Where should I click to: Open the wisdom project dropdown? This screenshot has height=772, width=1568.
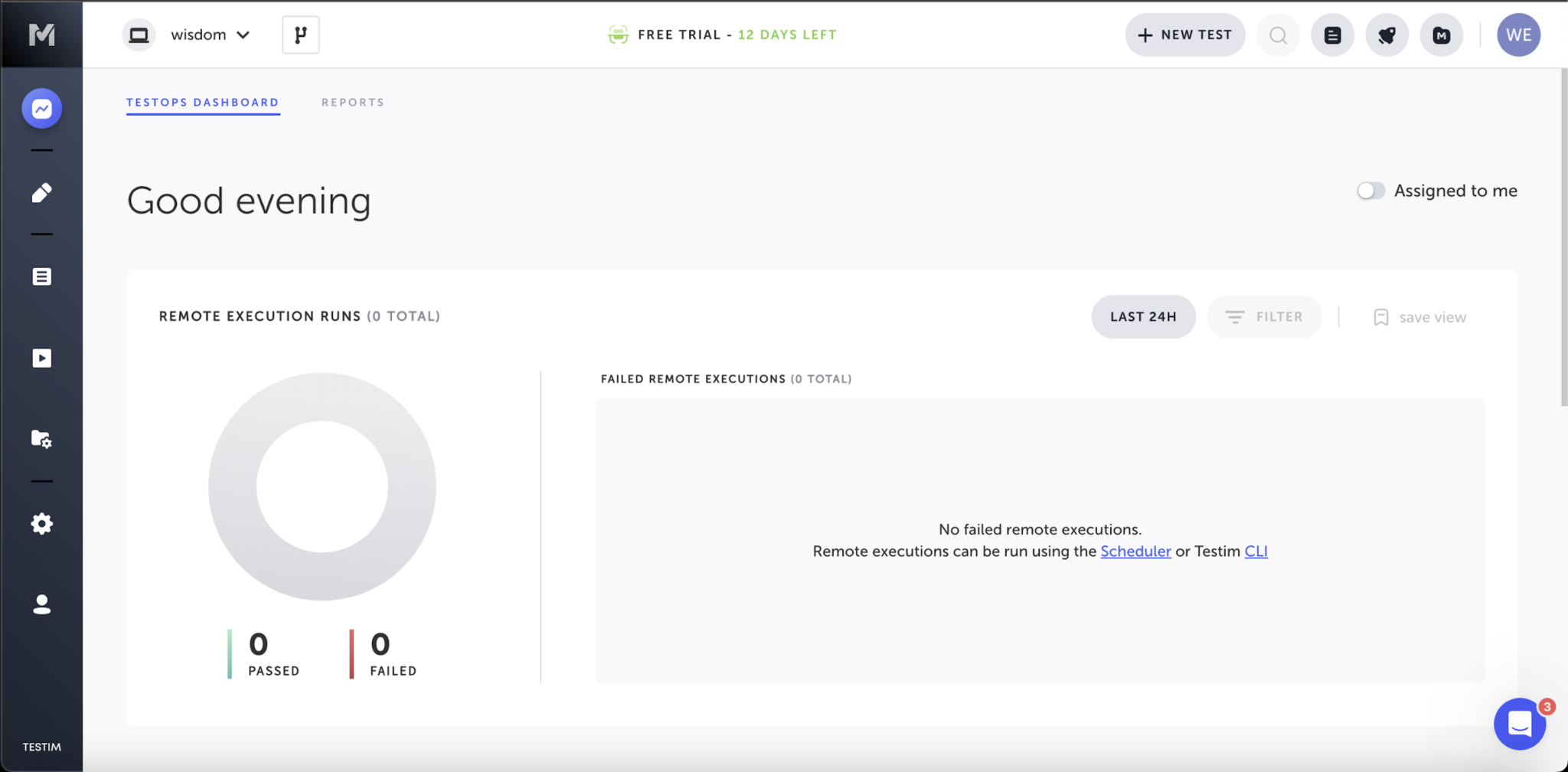point(209,34)
